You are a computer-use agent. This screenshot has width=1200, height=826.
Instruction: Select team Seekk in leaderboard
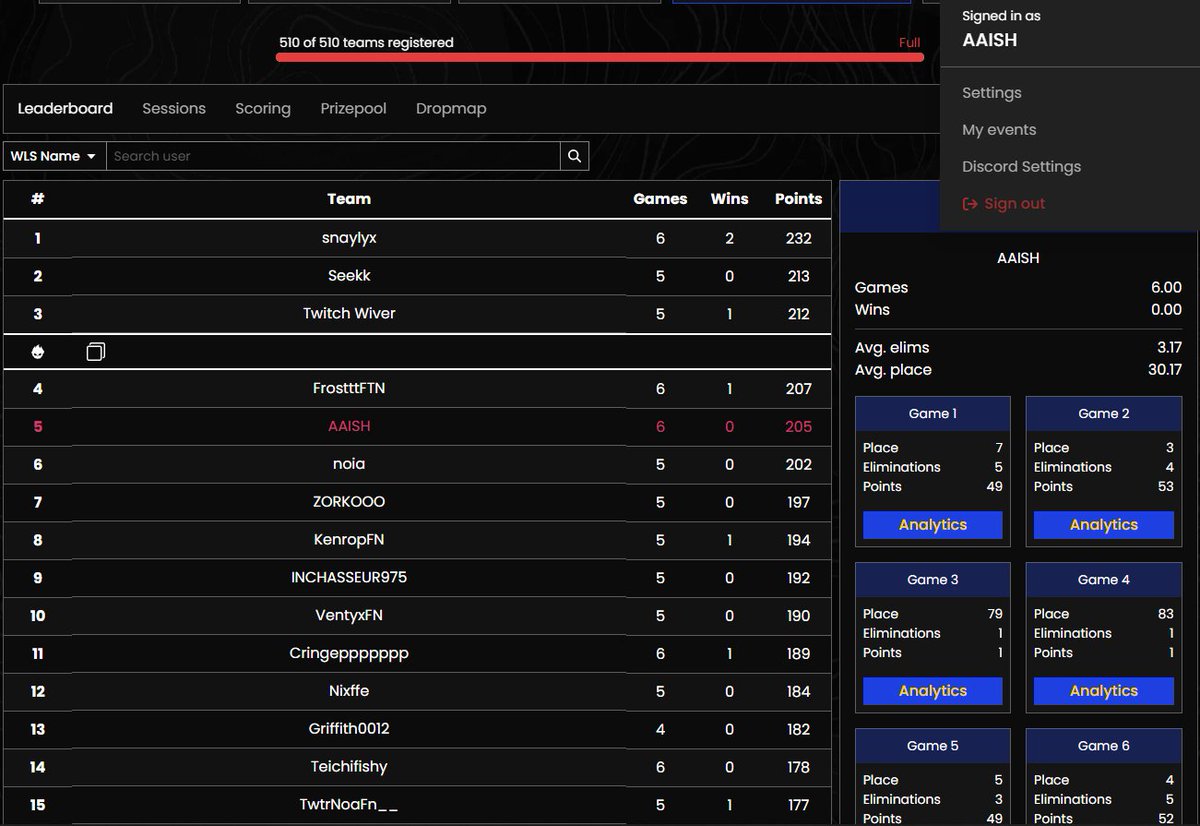[417, 276]
